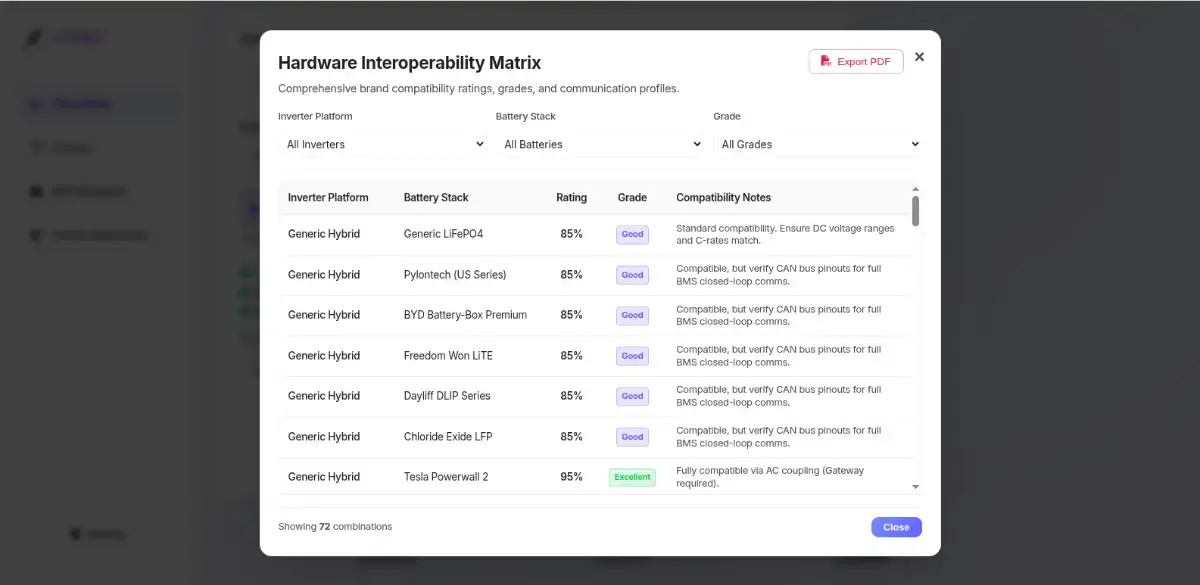This screenshot has height=585, width=1200.
Task: Open the All Grades filter dropdown
Action: 817,144
